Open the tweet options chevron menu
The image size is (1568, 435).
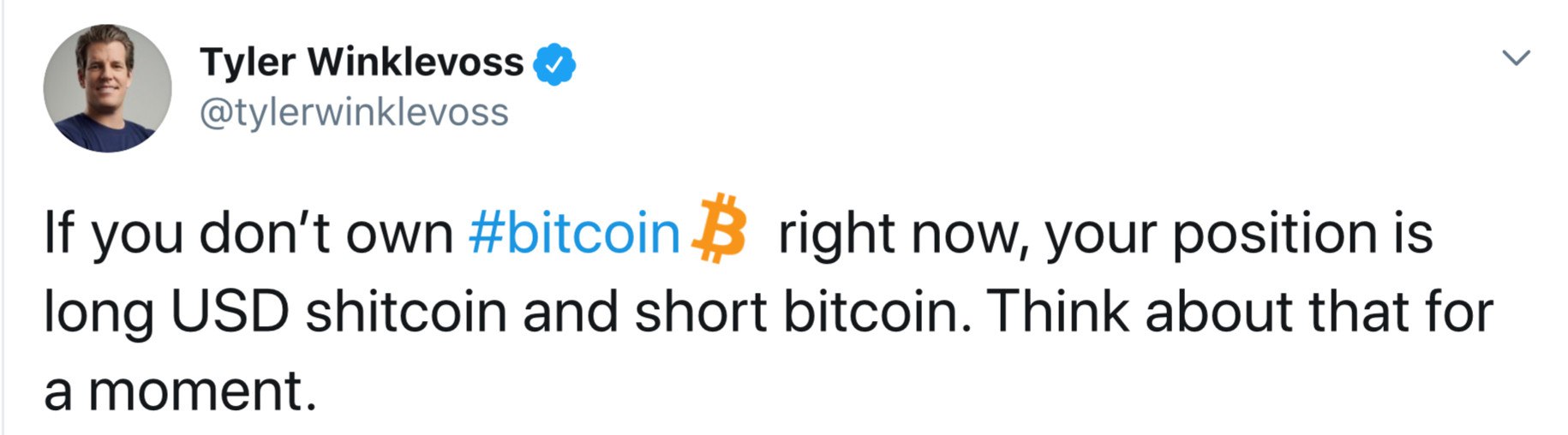pyautogui.click(x=1516, y=58)
